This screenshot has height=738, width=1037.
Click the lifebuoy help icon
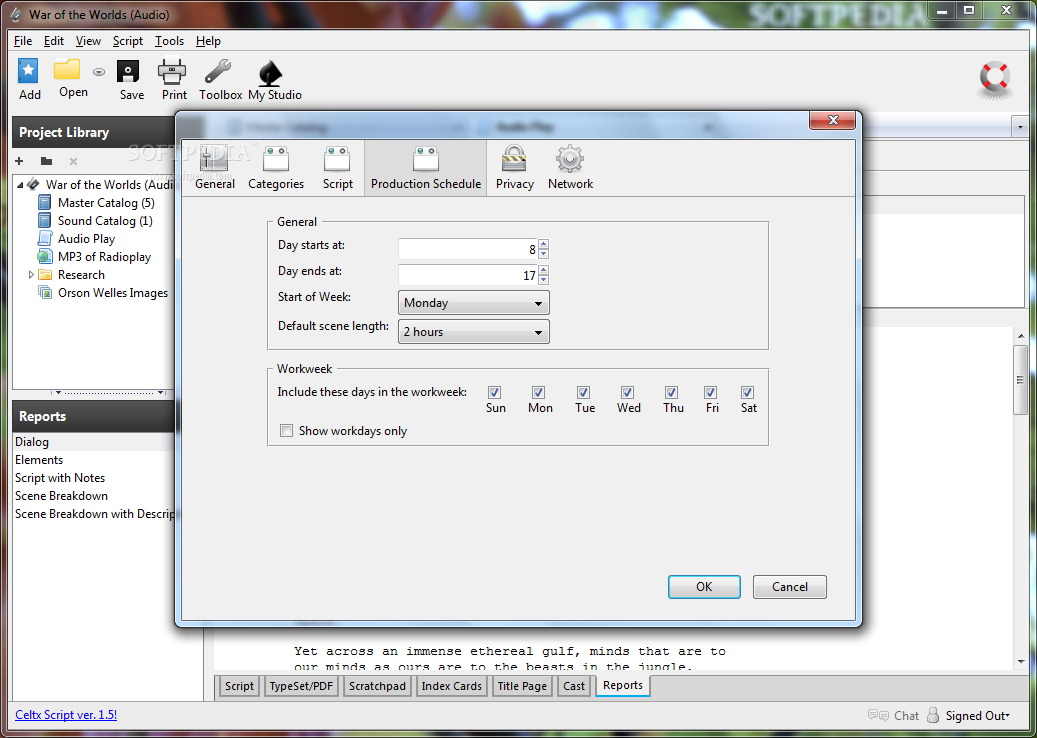click(995, 79)
